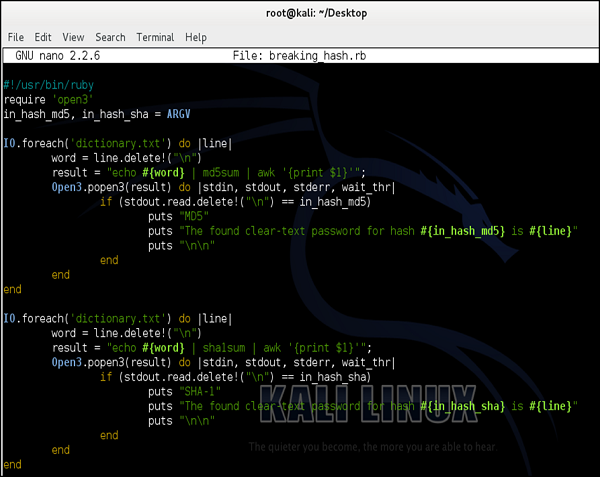Place cursor on the #!/usr/bin/ruby shebang line
Viewport: 600px width, 477px height.
[x=49, y=85]
